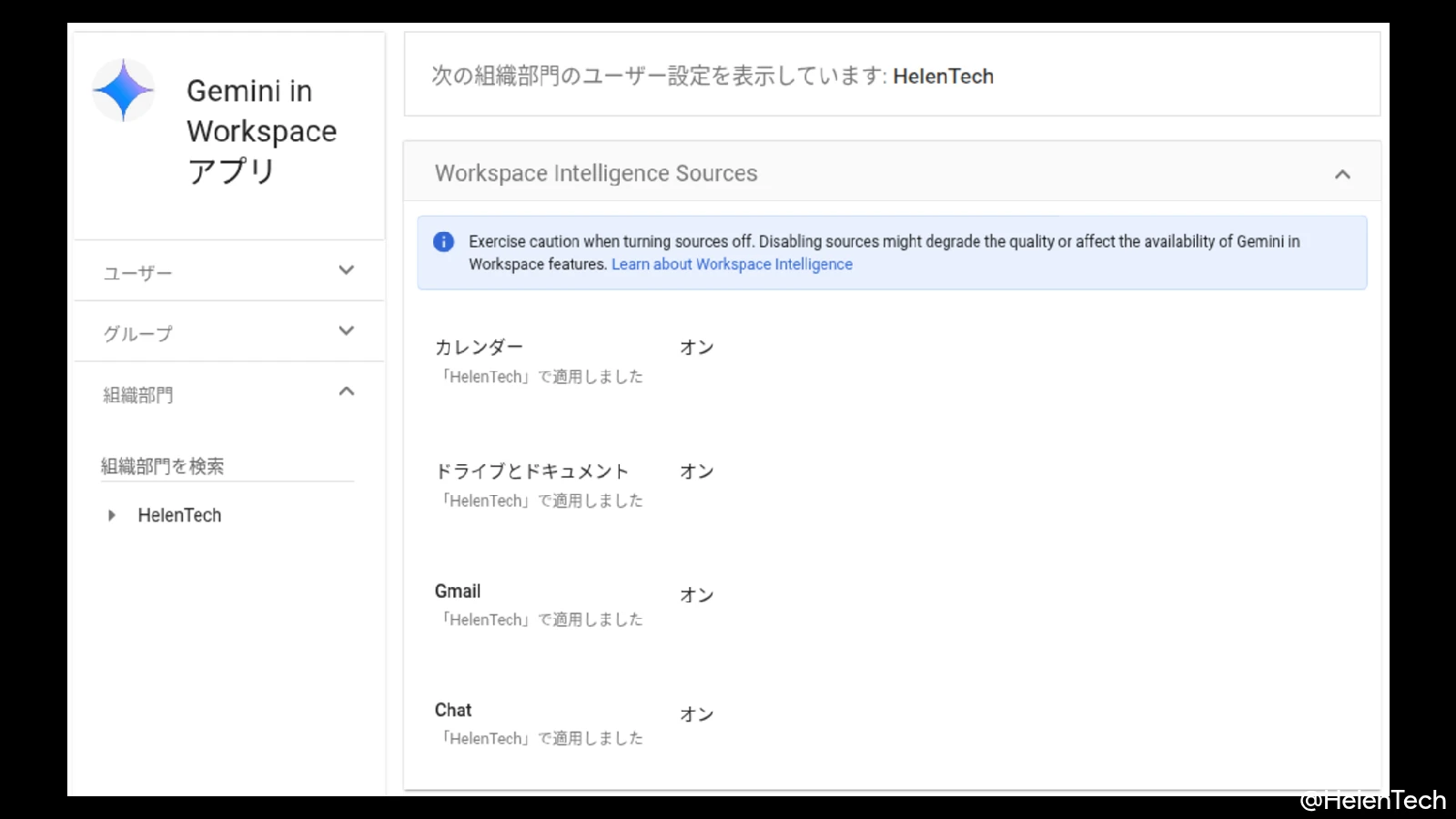Collapse the 組織部門 section chevron
The image size is (1456, 819).
point(346,392)
